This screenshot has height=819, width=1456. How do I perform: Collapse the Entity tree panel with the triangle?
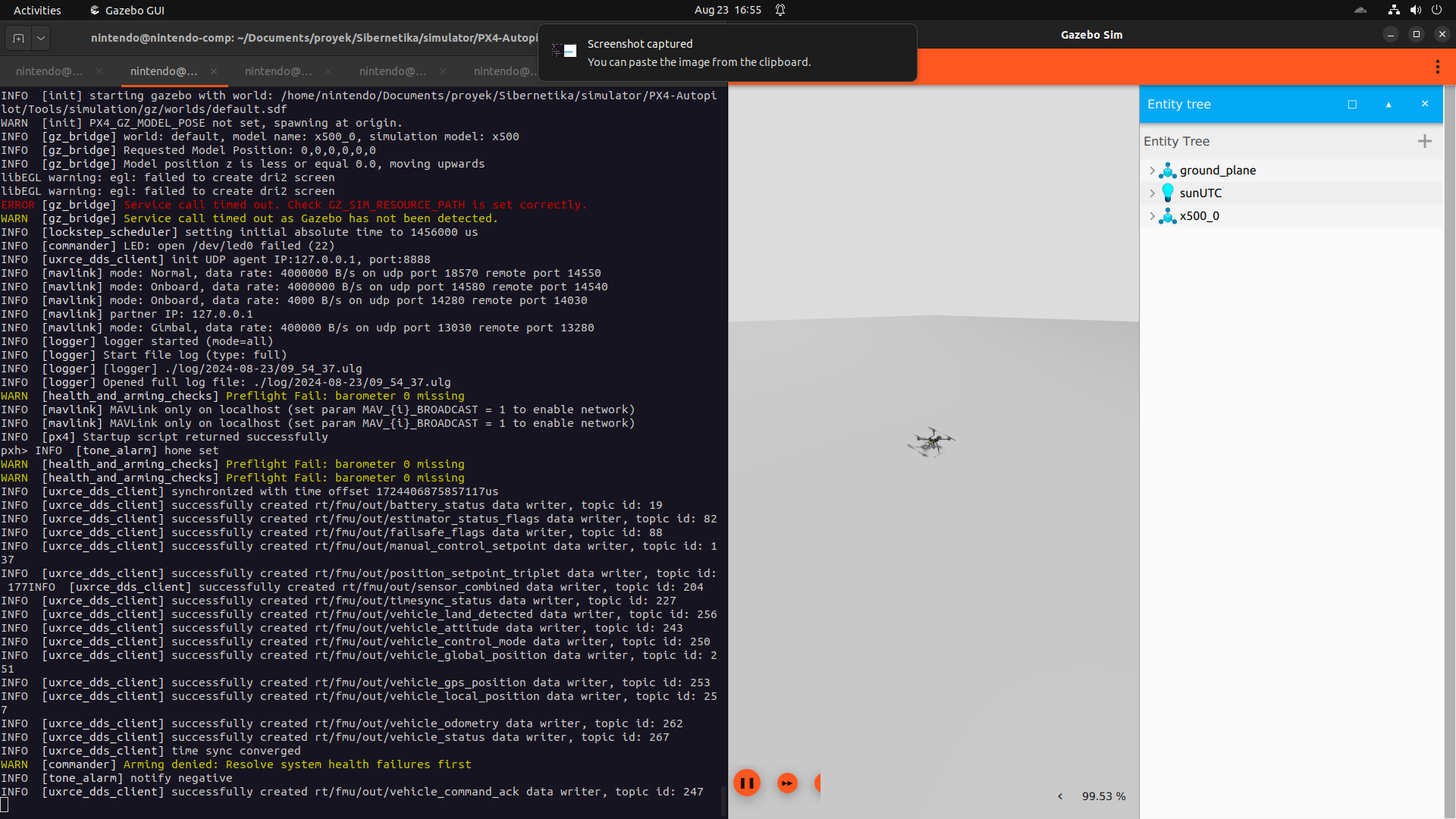1388,104
